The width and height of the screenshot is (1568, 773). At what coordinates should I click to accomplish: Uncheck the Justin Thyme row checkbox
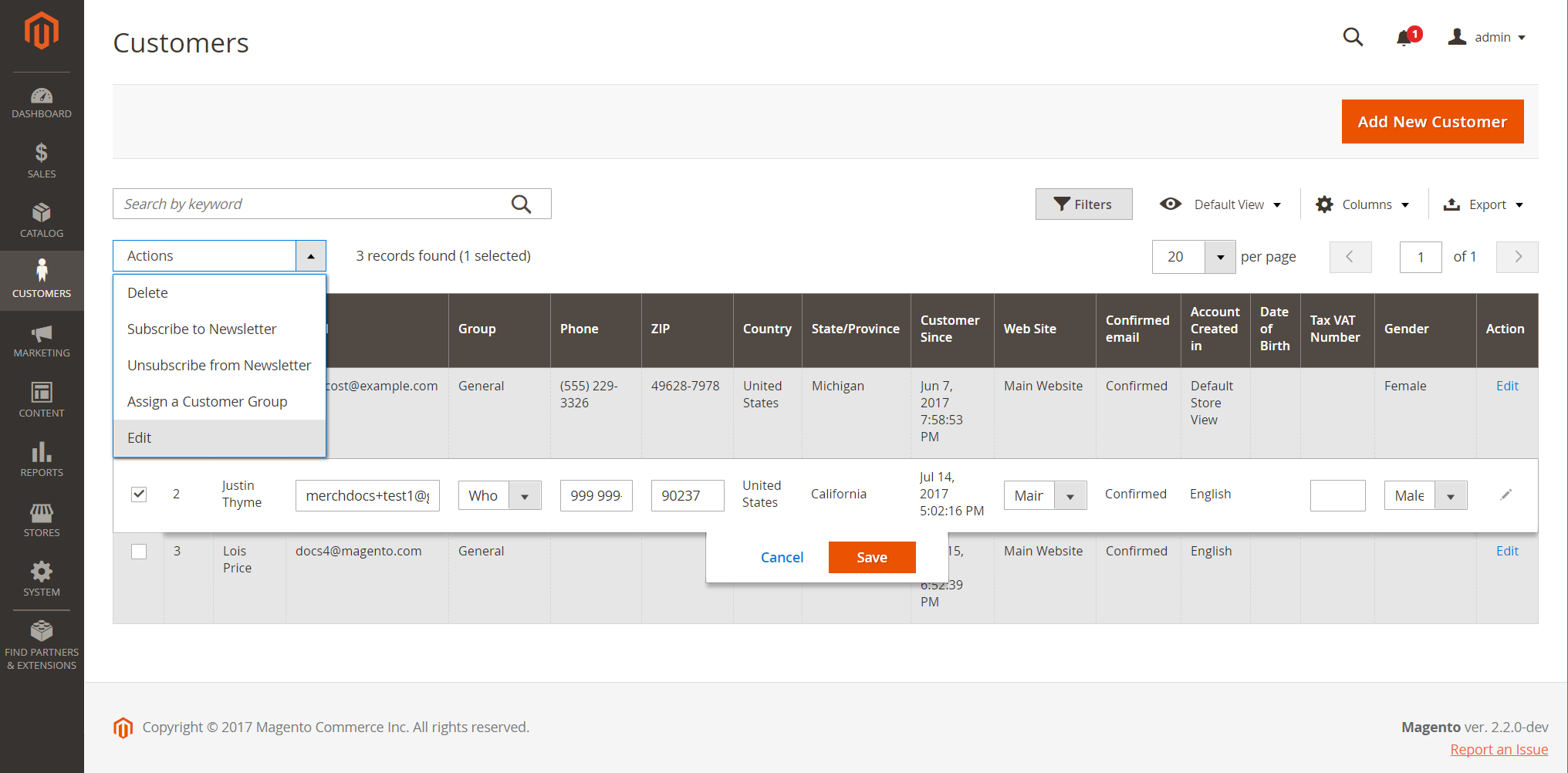[x=139, y=494]
